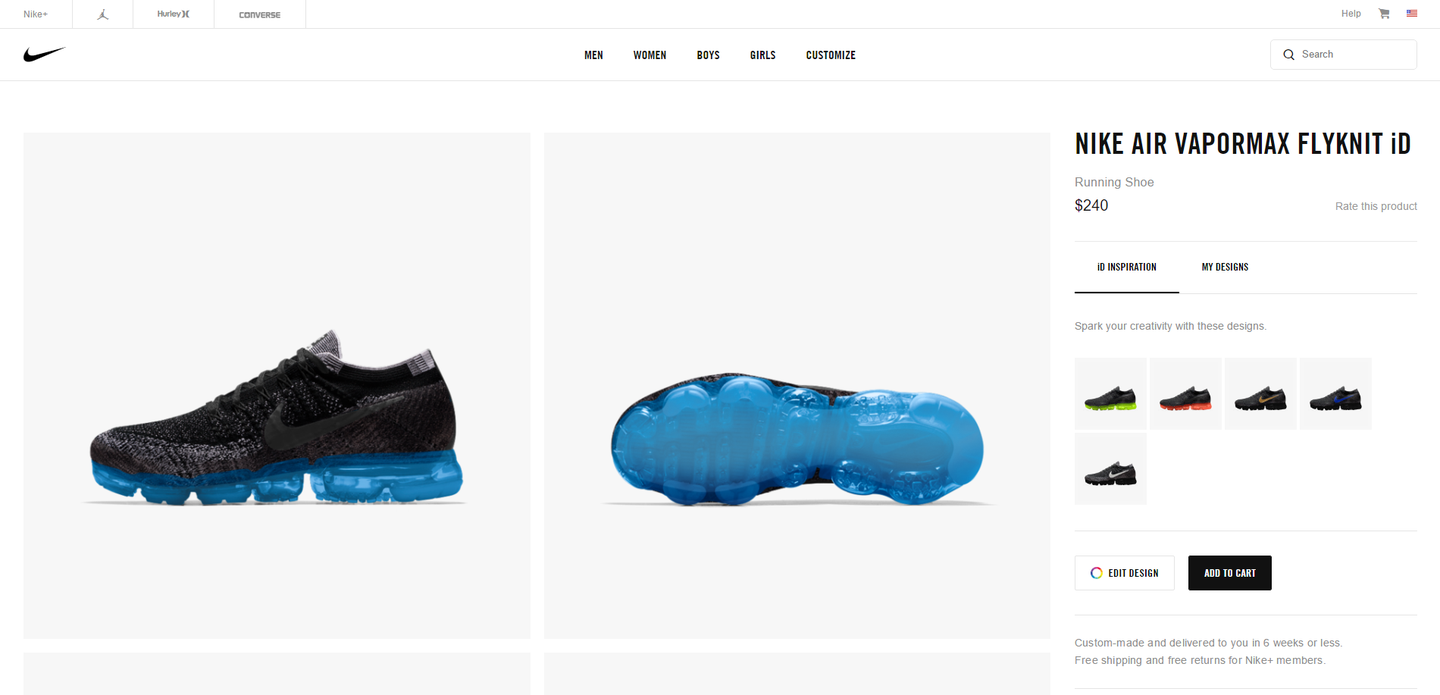Select the iD INSPIRATION tab
This screenshot has height=695, width=1440.
click(x=1127, y=267)
